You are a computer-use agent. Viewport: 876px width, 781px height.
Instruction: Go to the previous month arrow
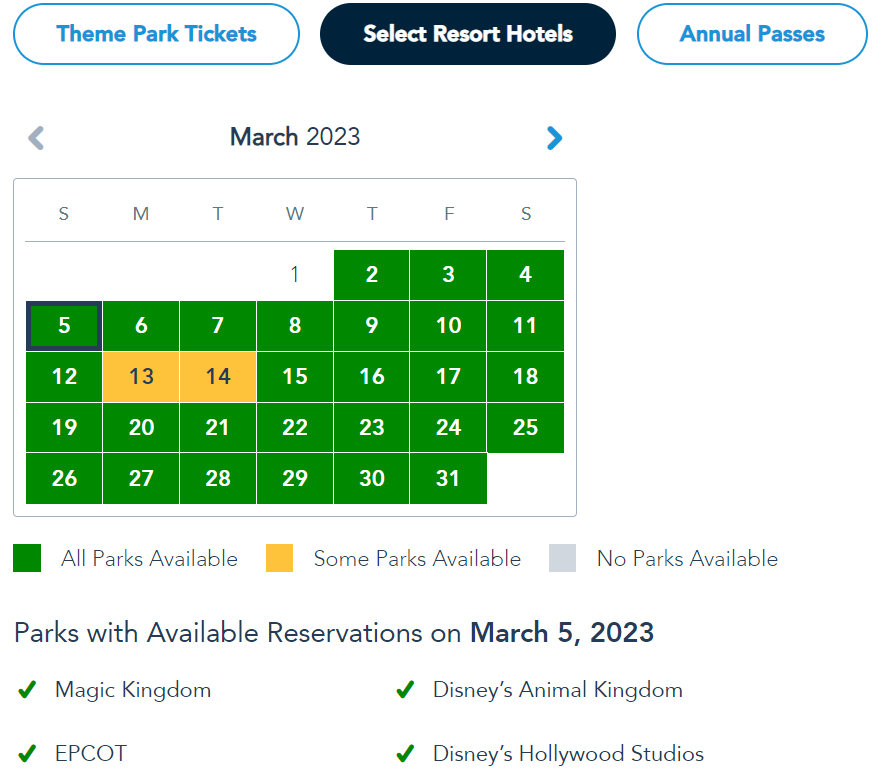pos(36,138)
